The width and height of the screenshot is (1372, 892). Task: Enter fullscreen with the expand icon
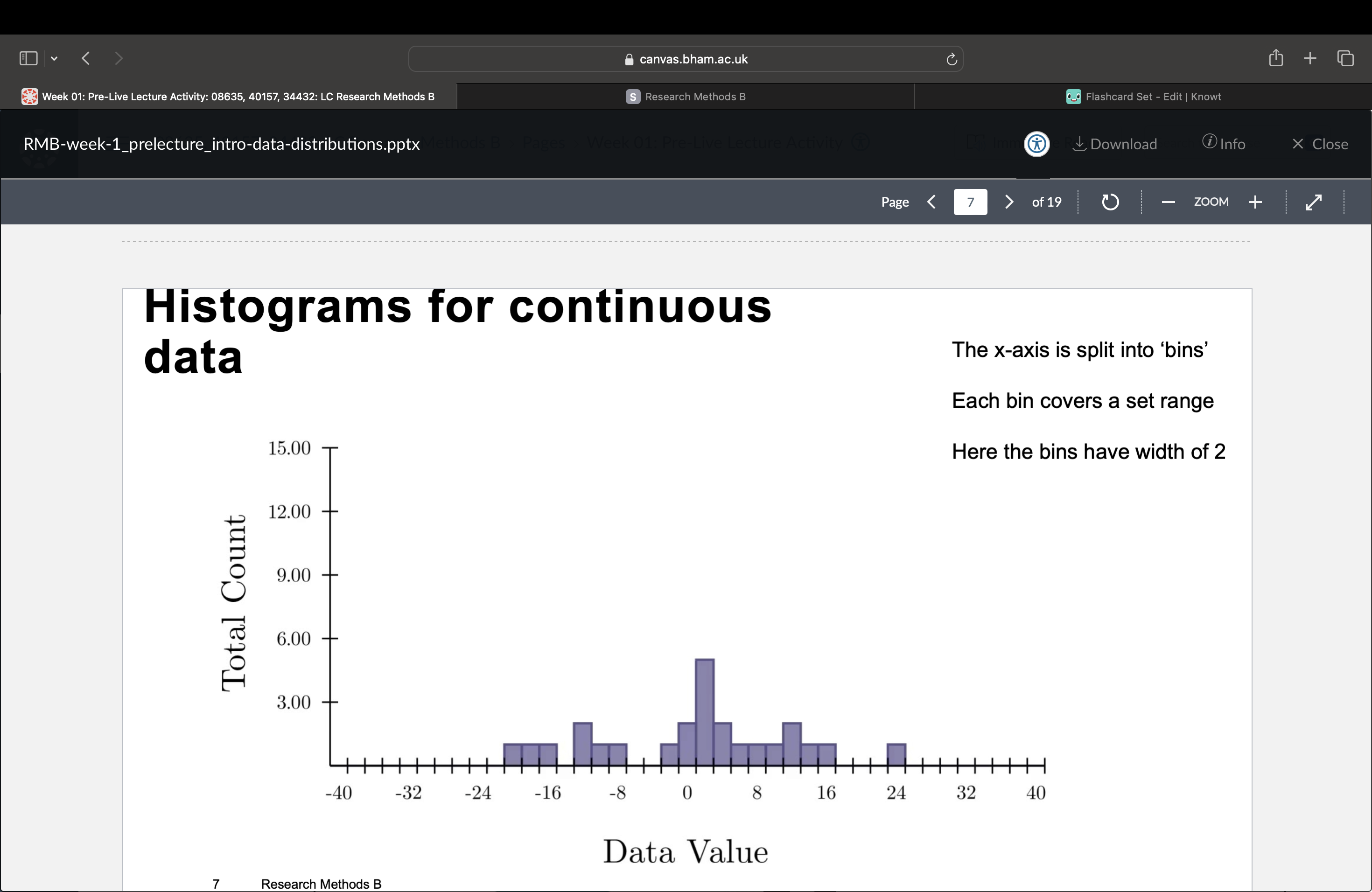point(1314,202)
